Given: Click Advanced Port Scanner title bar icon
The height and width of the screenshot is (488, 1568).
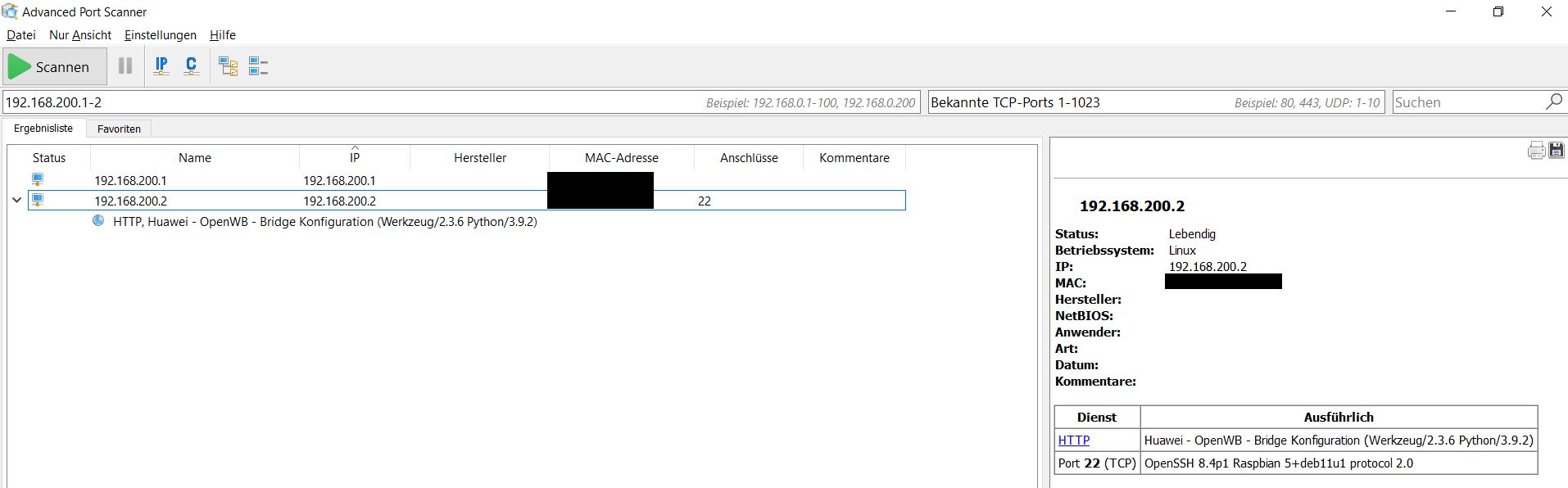Looking at the screenshot, I should tap(10, 11).
